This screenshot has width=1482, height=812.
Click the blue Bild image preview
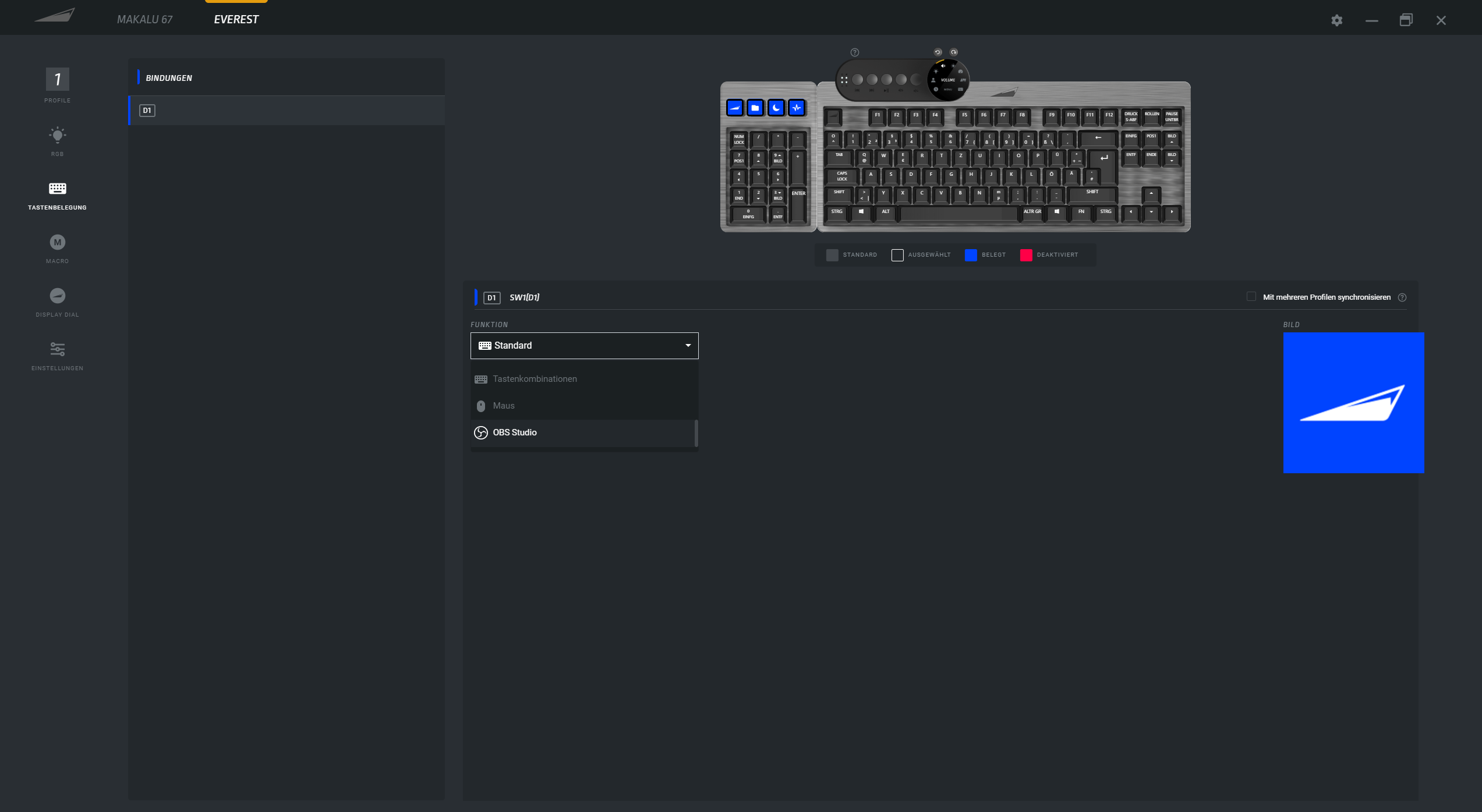[1353, 403]
